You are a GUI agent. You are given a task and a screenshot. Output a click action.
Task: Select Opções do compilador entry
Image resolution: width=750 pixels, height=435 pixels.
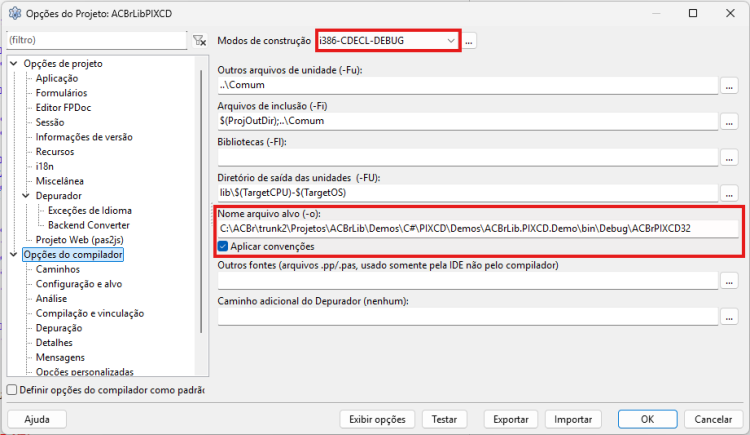[x=73, y=255]
